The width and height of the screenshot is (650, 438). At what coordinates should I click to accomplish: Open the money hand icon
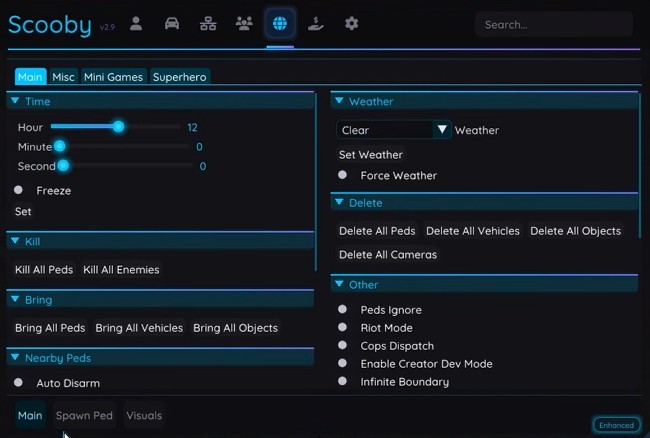(x=316, y=24)
